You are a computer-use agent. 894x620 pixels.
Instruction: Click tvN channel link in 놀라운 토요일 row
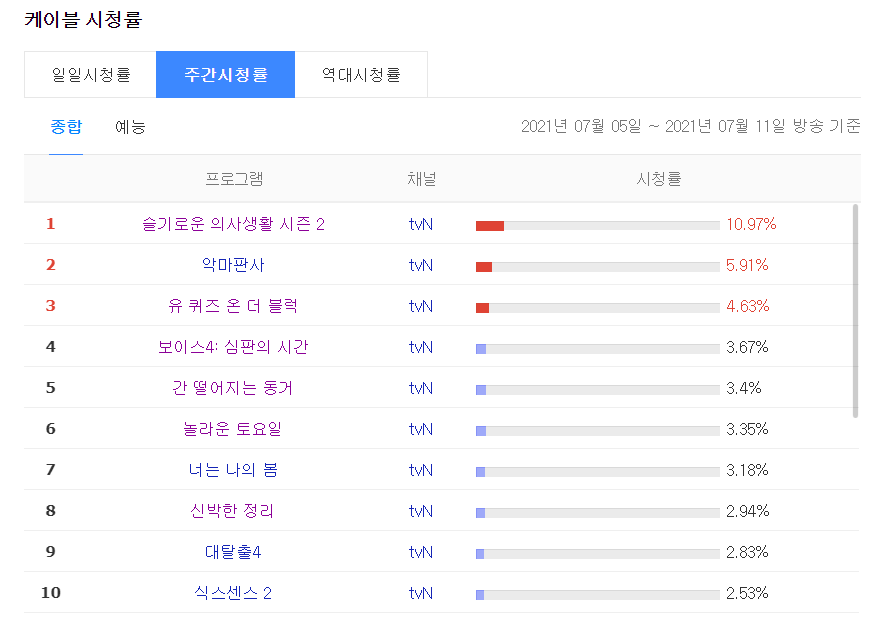click(x=421, y=429)
